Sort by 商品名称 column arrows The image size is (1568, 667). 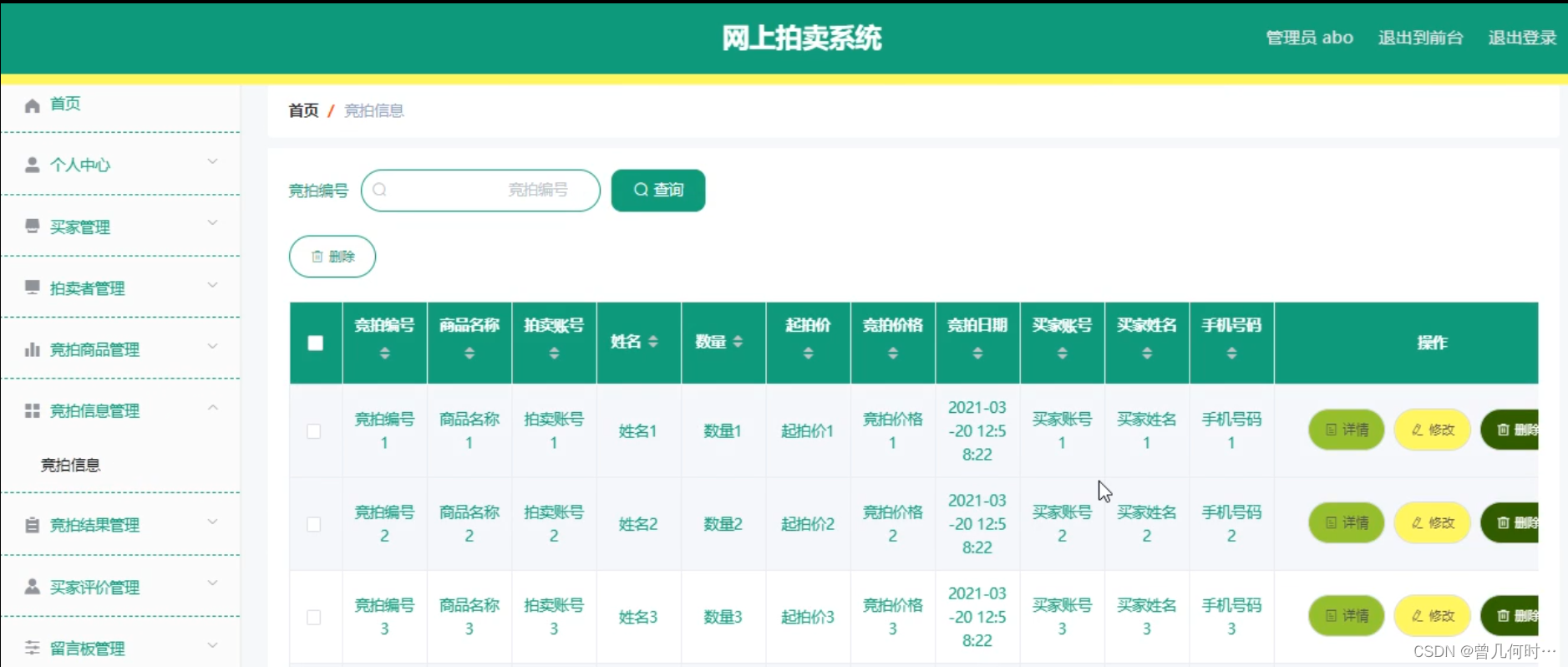click(x=469, y=354)
